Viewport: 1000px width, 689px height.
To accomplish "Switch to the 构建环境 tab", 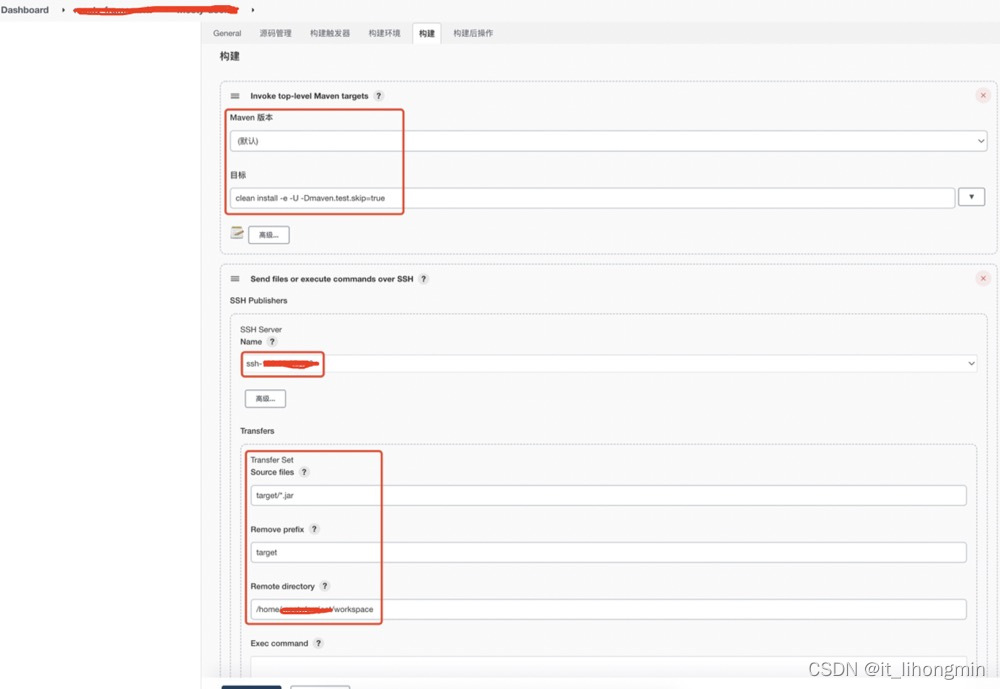I will [384, 33].
